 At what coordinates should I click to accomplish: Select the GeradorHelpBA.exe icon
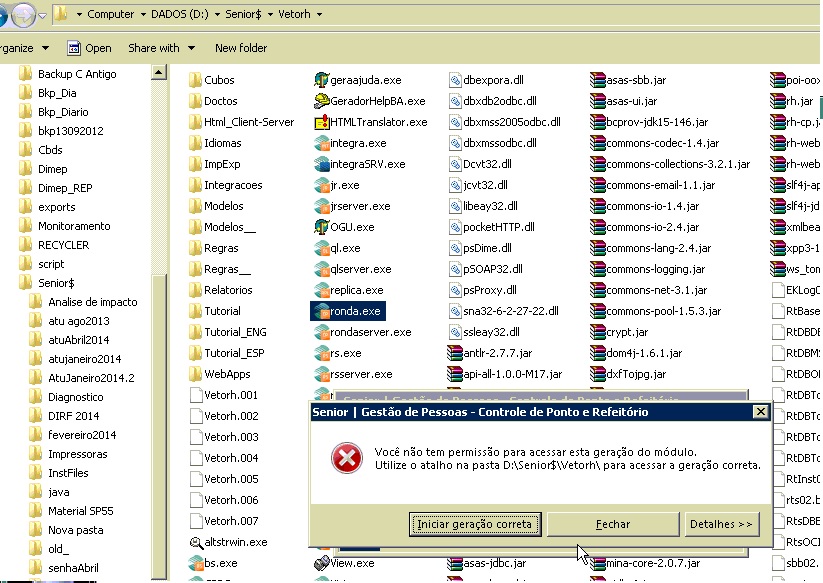[x=321, y=101]
